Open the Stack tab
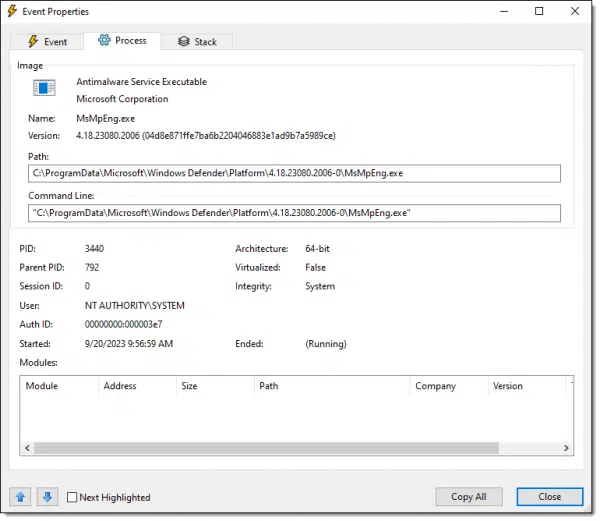The width and height of the screenshot is (600, 521). (x=197, y=41)
